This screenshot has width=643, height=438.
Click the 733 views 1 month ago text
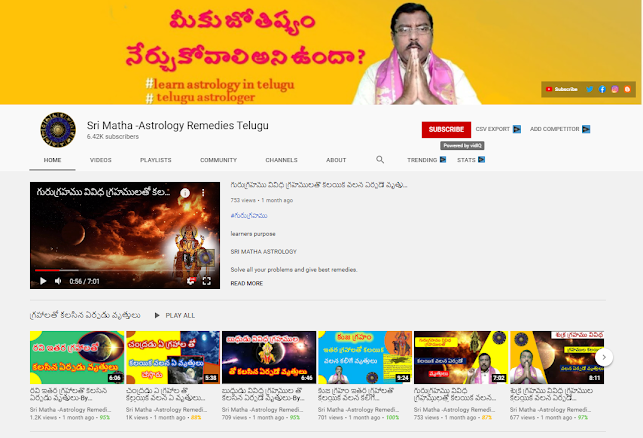[x=262, y=200]
